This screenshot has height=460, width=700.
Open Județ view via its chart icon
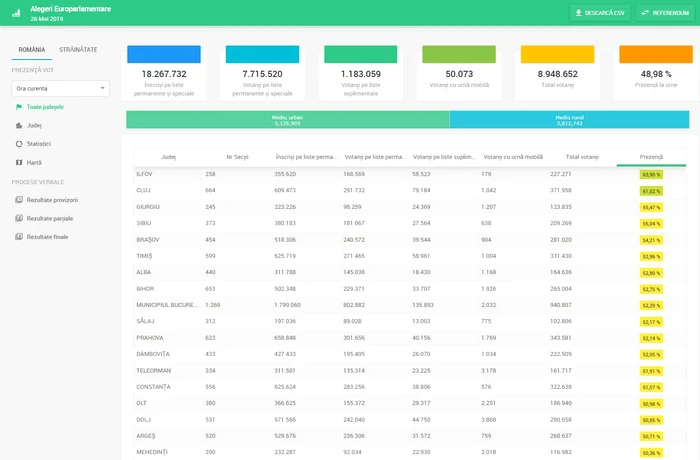click(x=19, y=125)
